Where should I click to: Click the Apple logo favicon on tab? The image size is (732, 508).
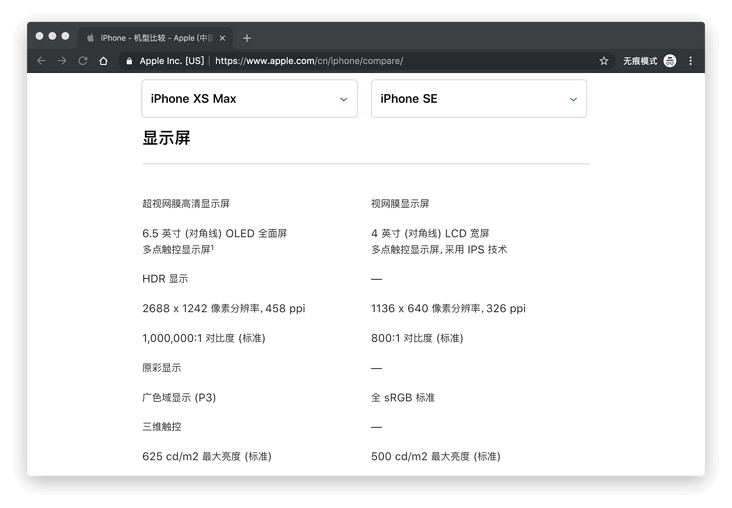coord(91,38)
